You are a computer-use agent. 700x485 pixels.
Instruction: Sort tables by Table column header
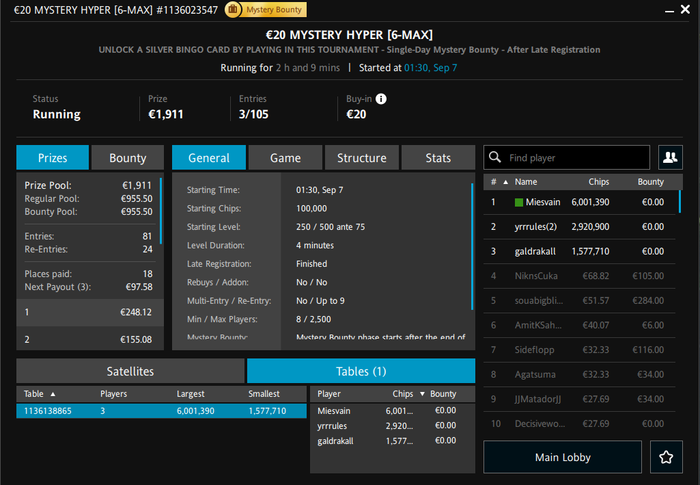click(x=34, y=394)
